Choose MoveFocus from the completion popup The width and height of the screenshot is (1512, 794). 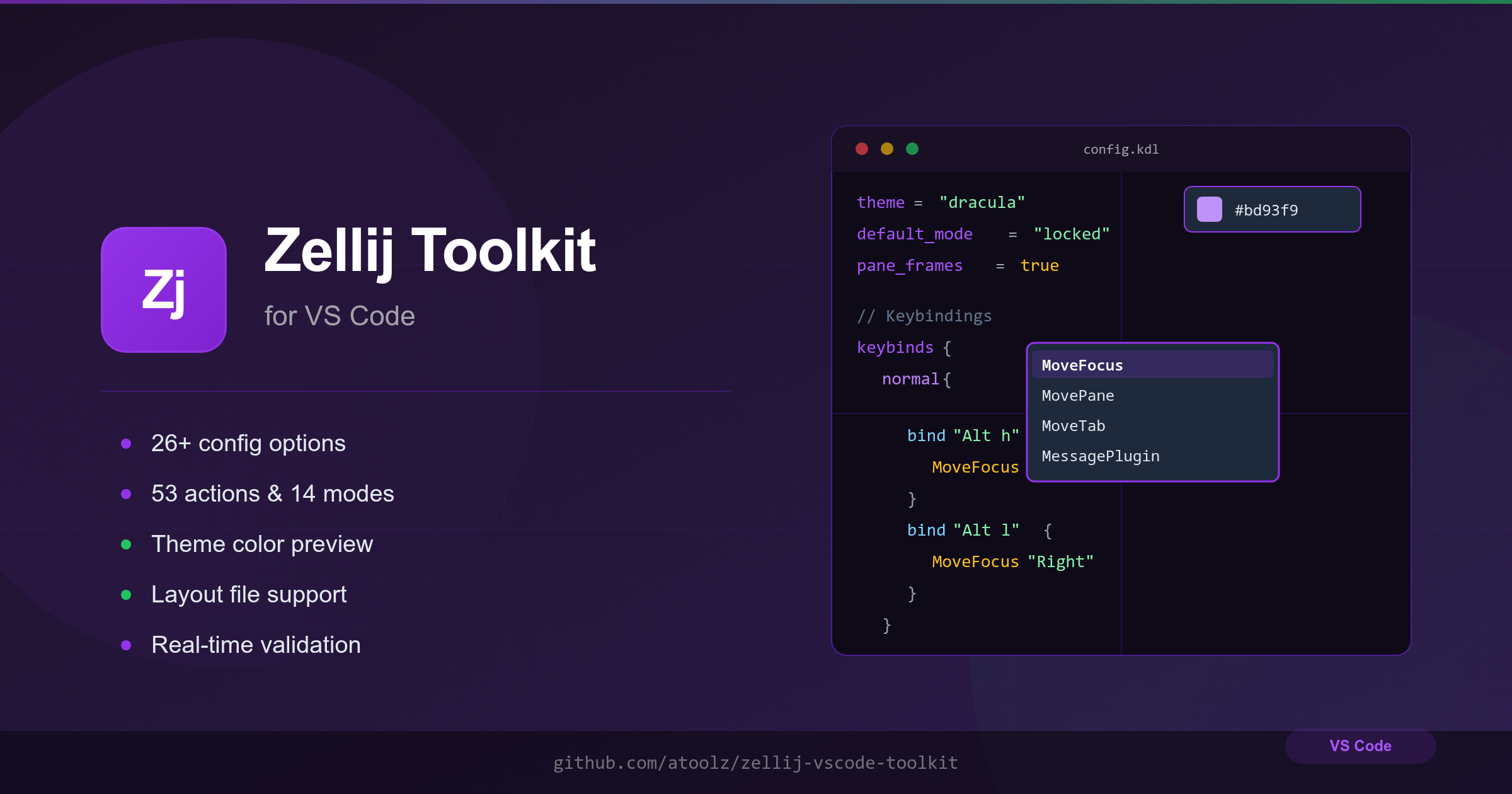click(1082, 365)
